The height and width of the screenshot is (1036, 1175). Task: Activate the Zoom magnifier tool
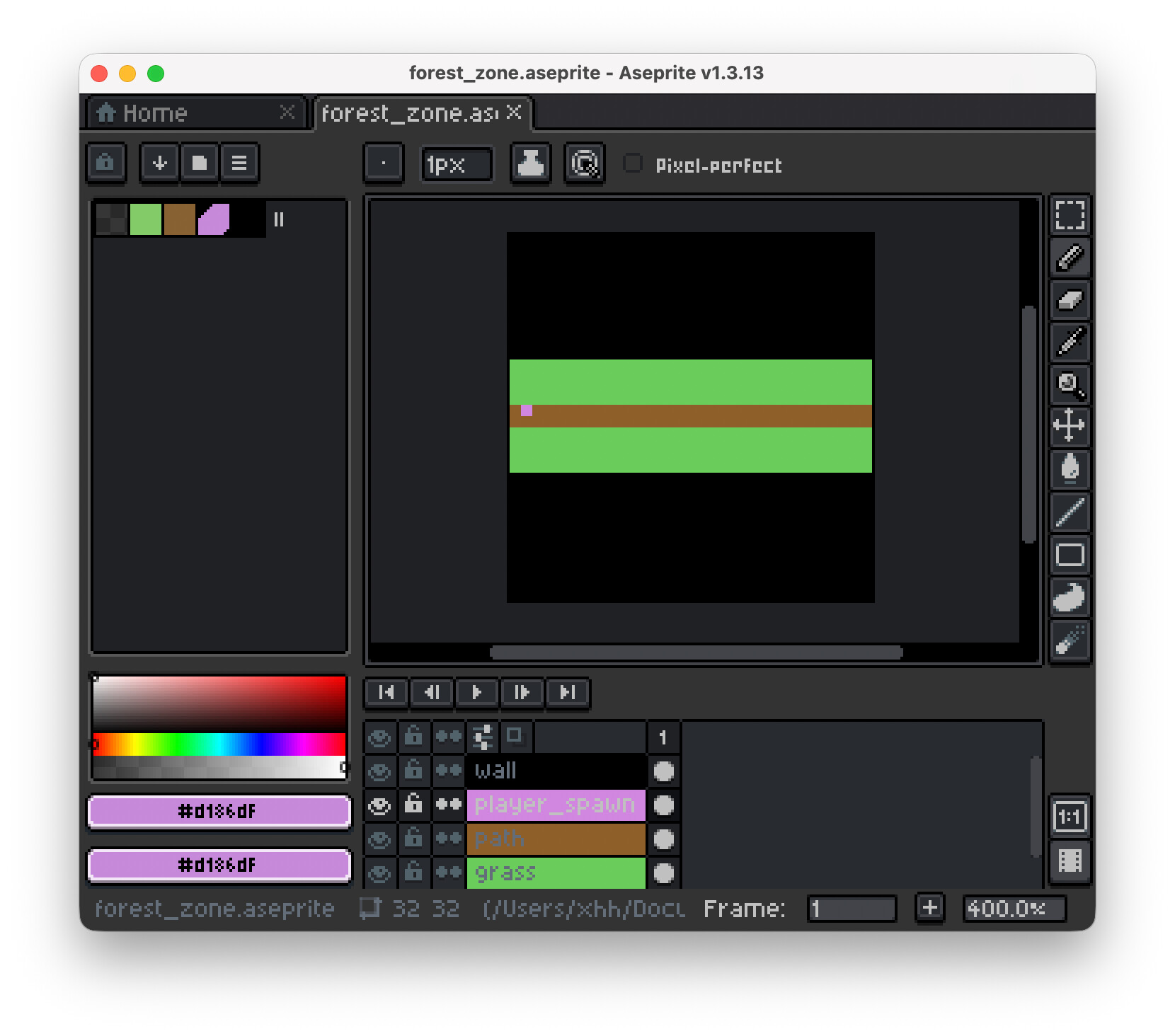coord(1070,385)
